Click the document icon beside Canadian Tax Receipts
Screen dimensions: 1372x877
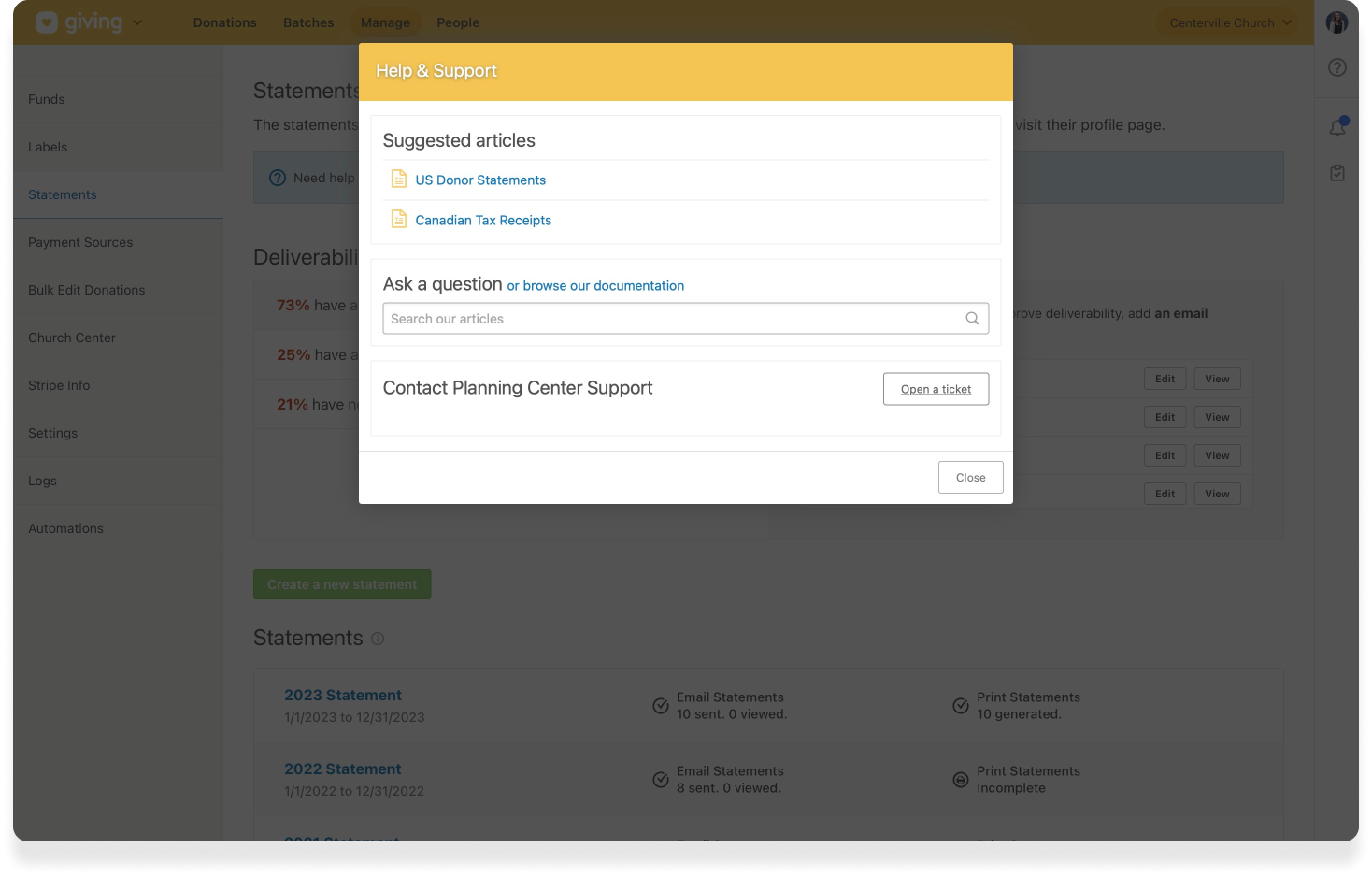click(x=399, y=220)
